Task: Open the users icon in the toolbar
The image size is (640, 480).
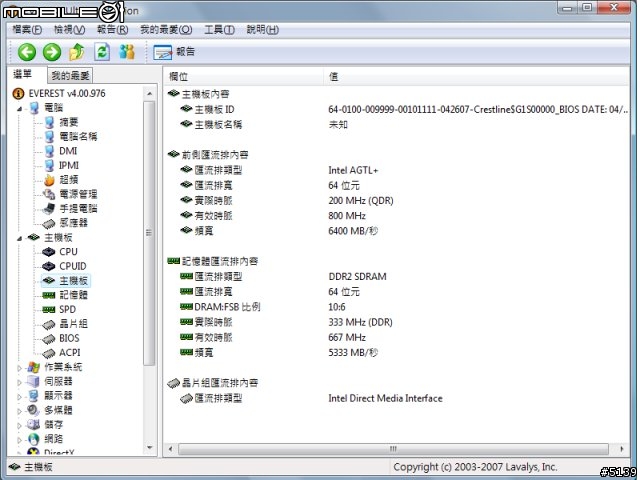Action: point(127,52)
